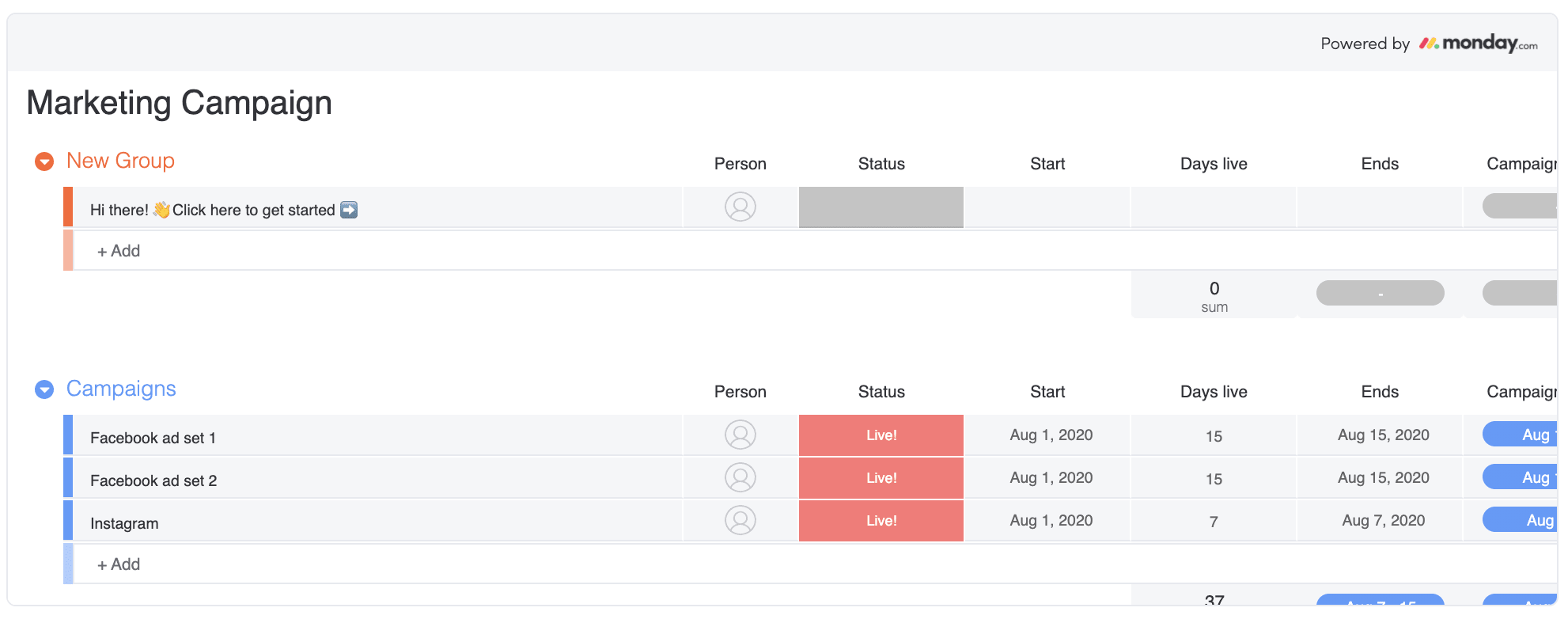The width and height of the screenshot is (1568, 619).
Task: Open the Facebook ad set 2 item
Action: [153, 480]
